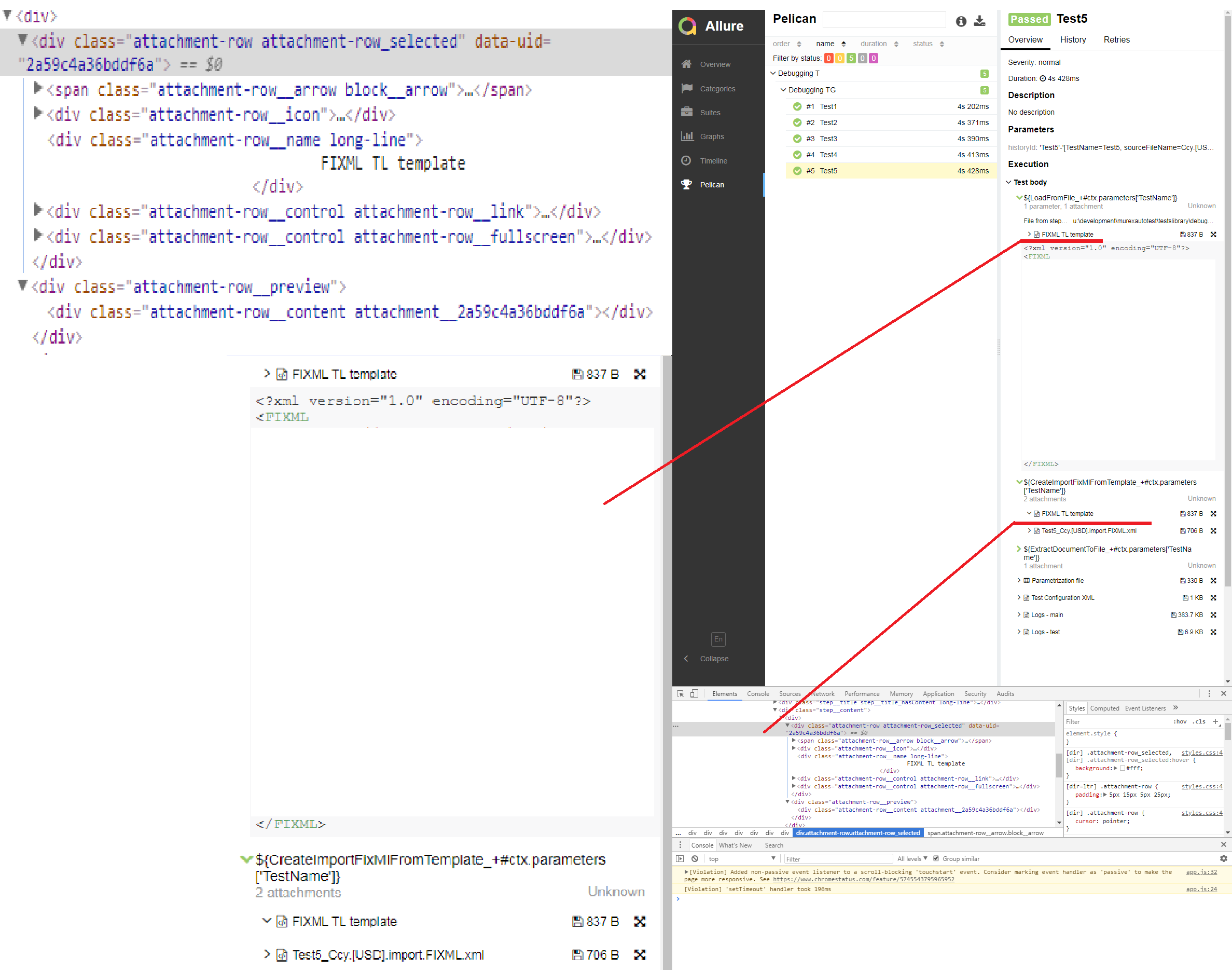Open the Timeline section from sidebar
The width and height of the screenshot is (1232, 970).
(x=687, y=160)
